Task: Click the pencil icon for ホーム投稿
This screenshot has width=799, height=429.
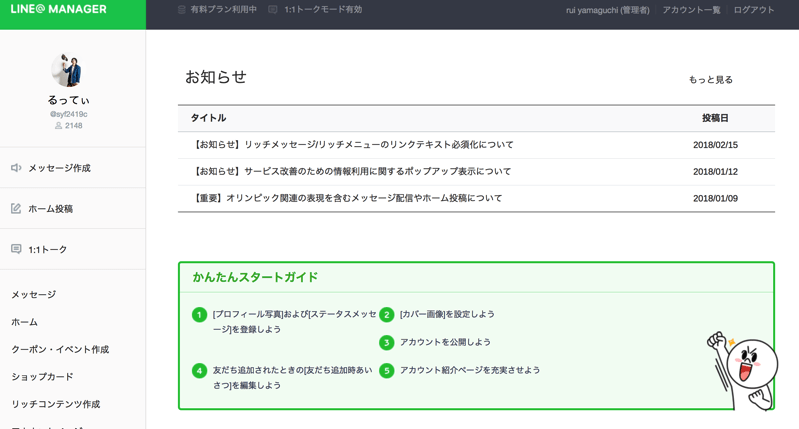Action: click(16, 209)
